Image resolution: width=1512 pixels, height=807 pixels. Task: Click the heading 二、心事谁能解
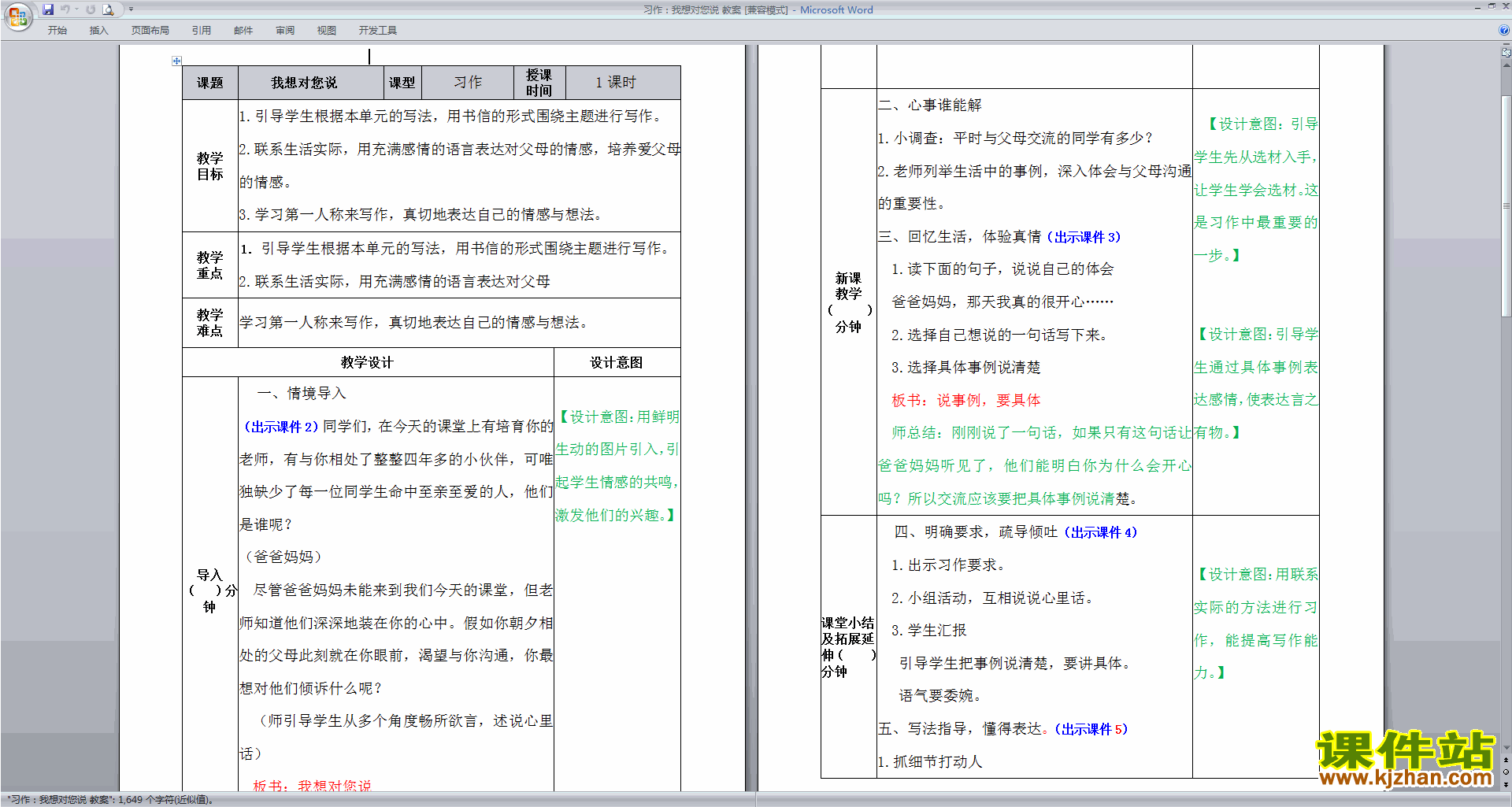point(930,105)
